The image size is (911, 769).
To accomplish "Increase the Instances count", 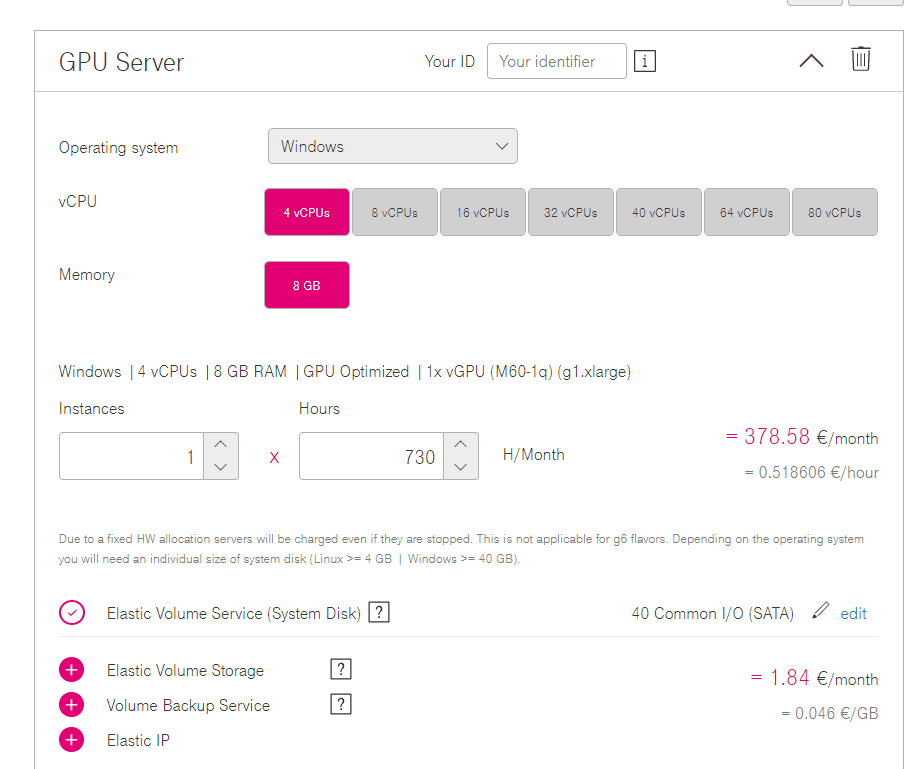I will click(x=221, y=444).
